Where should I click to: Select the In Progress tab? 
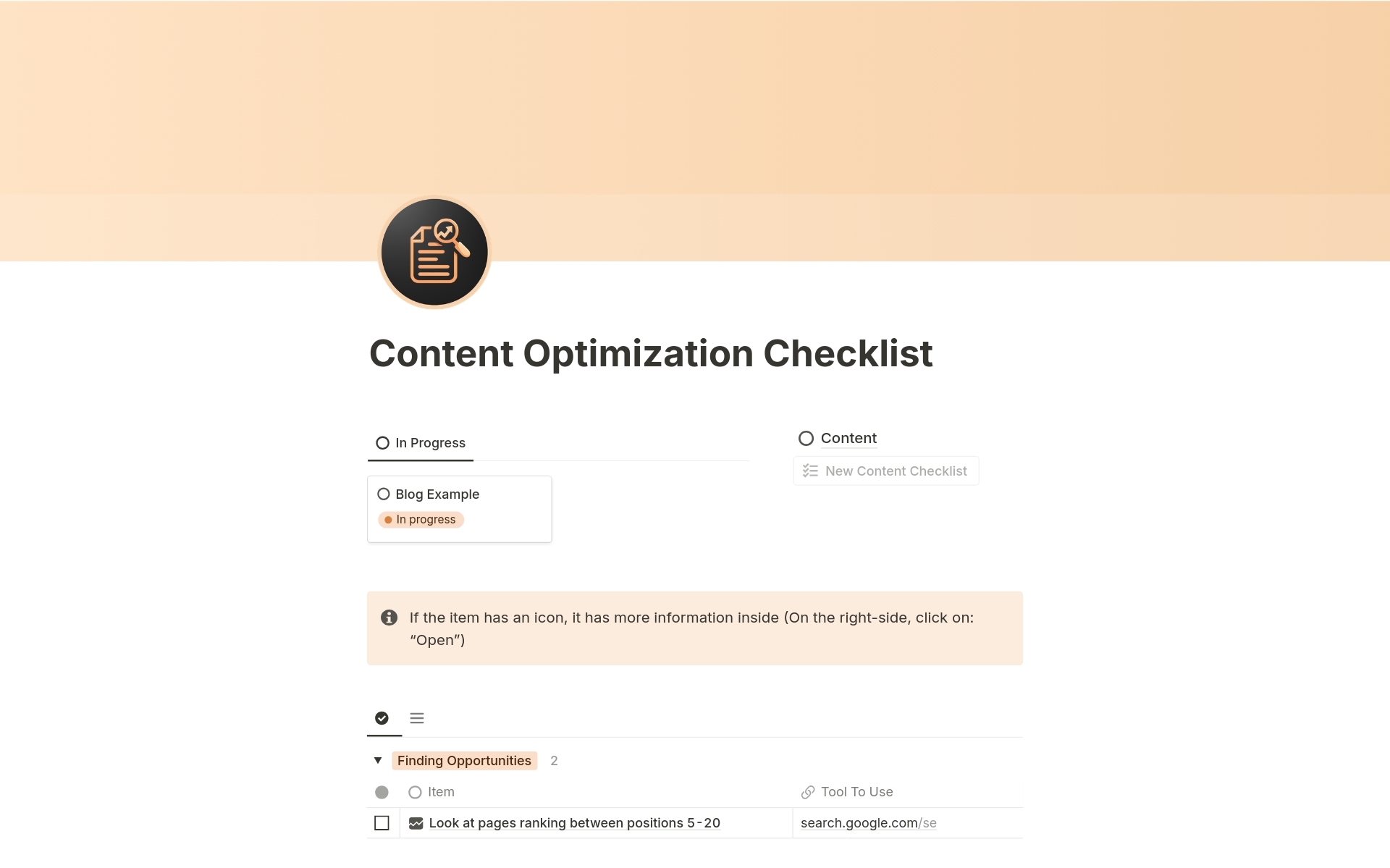click(x=421, y=443)
